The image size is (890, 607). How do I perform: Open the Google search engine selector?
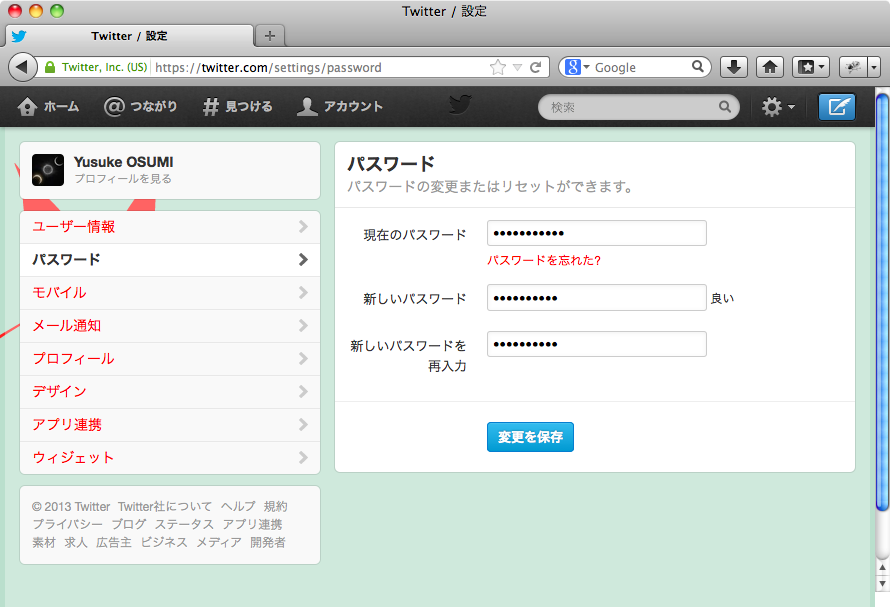click(x=578, y=67)
